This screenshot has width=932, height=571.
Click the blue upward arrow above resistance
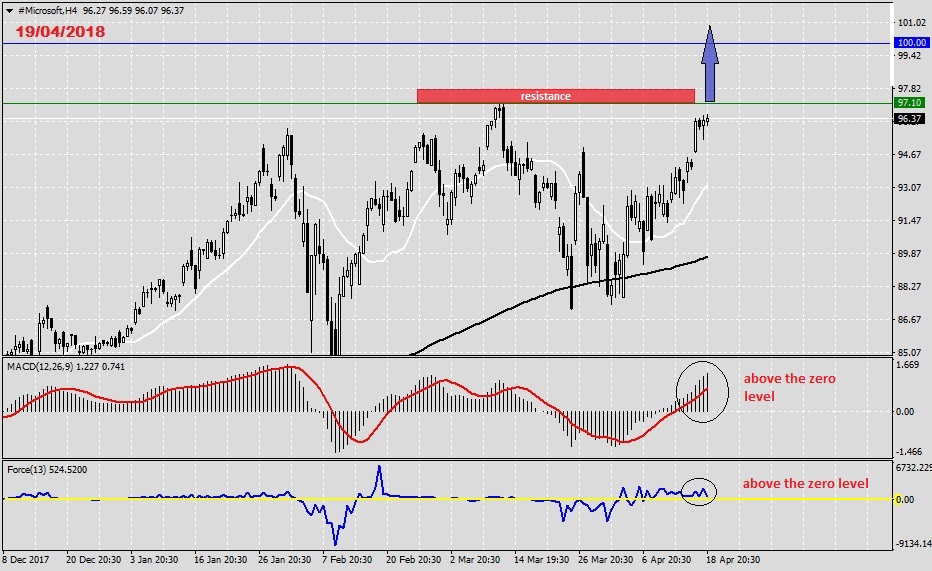click(x=710, y=64)
